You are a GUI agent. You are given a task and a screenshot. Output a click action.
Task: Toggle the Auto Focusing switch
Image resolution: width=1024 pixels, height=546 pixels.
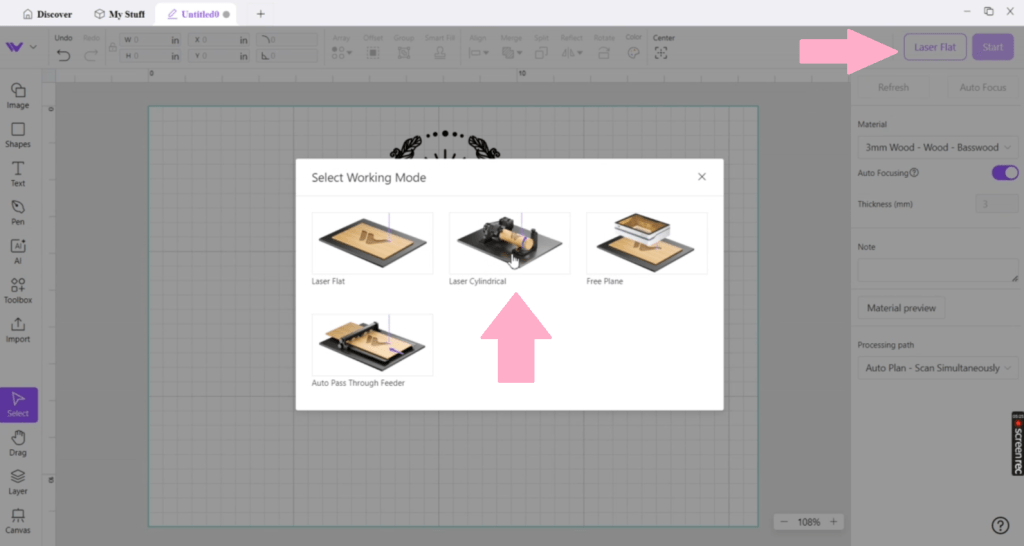[x=1004, y=173]
